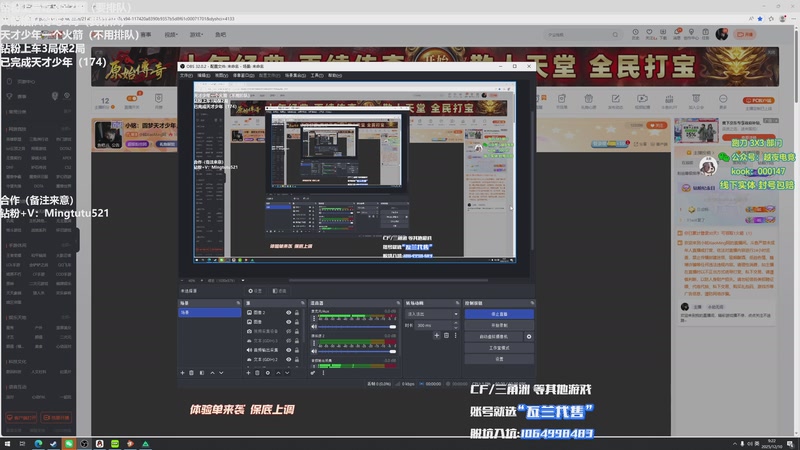Add a new source in Sources dock

pos(248,373)
